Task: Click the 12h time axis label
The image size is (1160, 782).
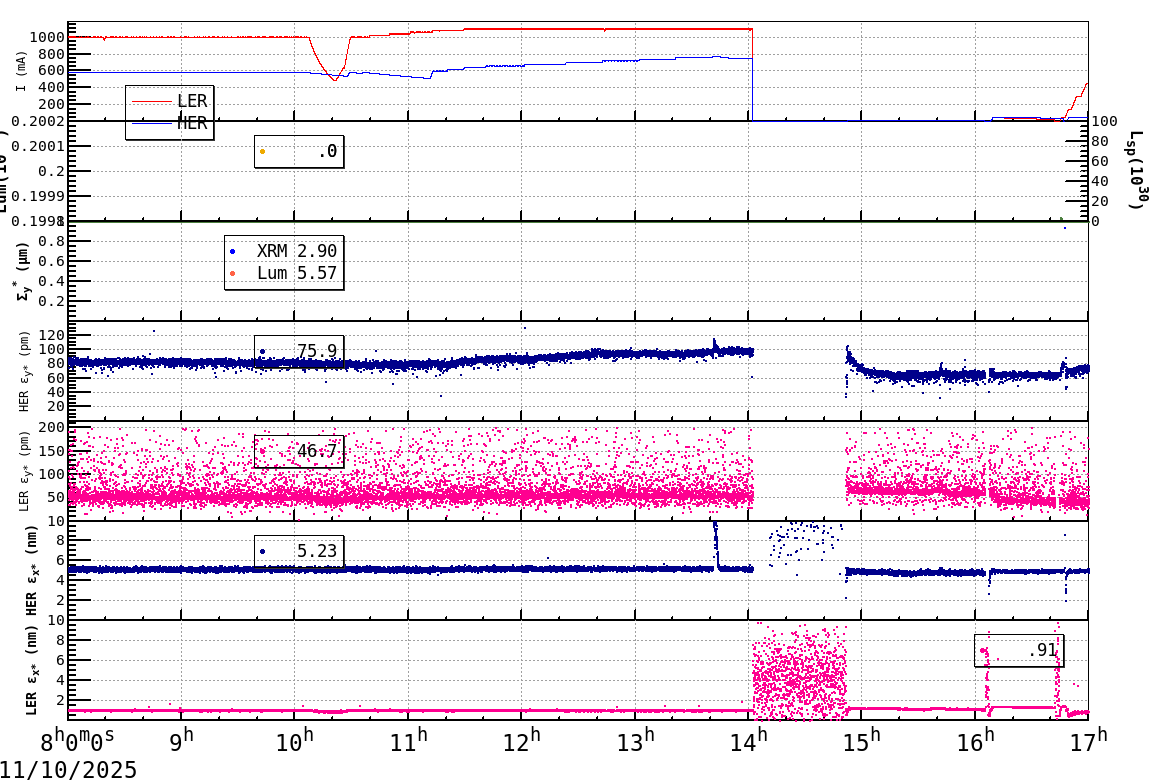Action: tap(522, 740)
